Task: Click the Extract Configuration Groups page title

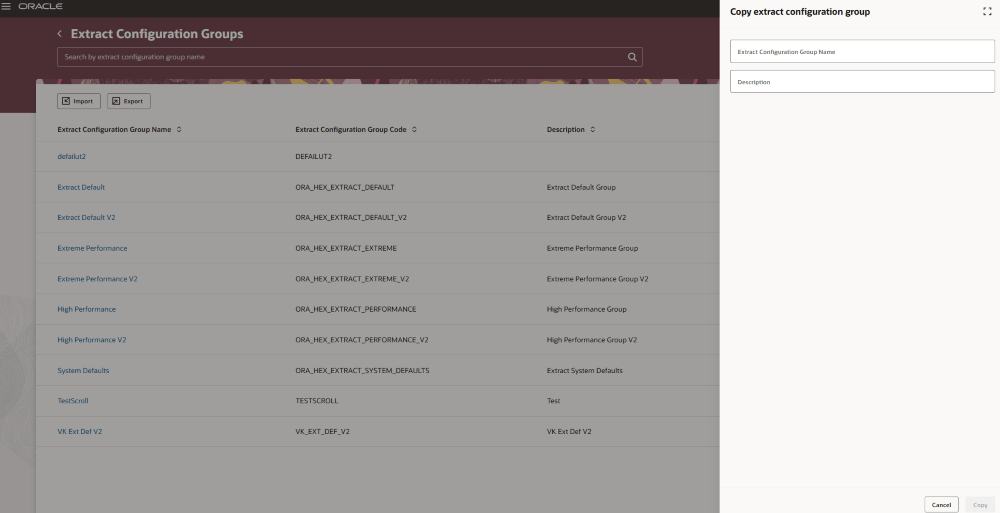Action: (157, 34)
